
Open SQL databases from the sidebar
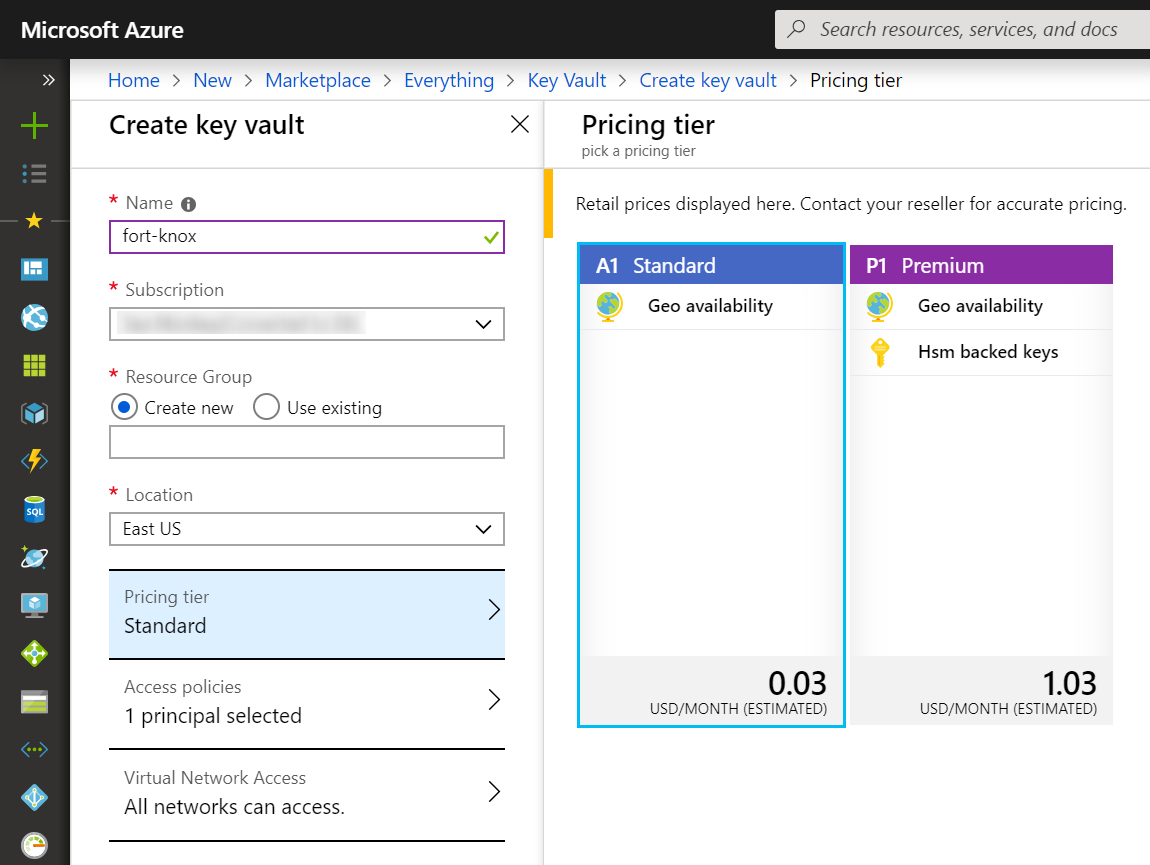[x=35, y=510]
